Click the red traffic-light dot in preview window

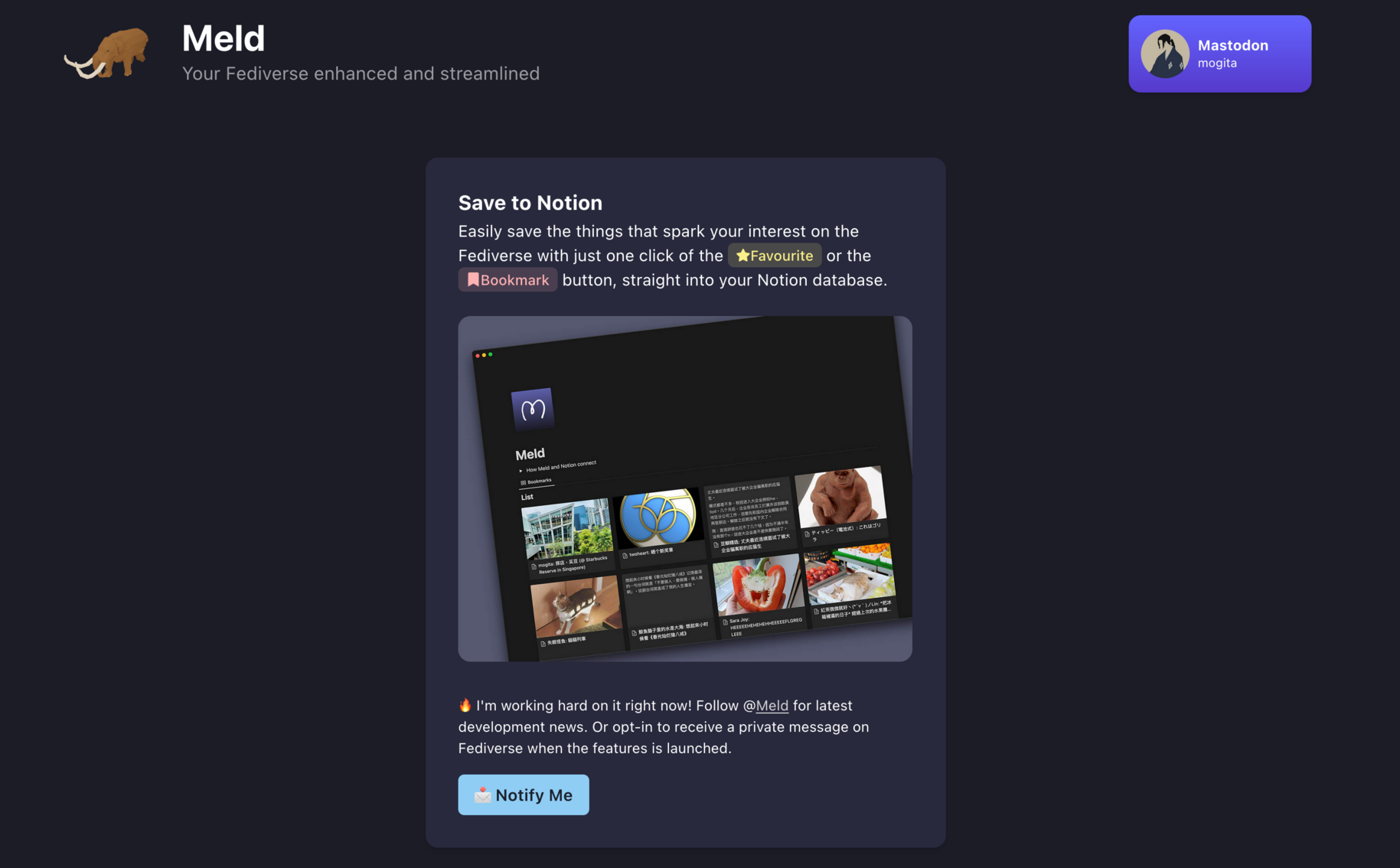477,356
